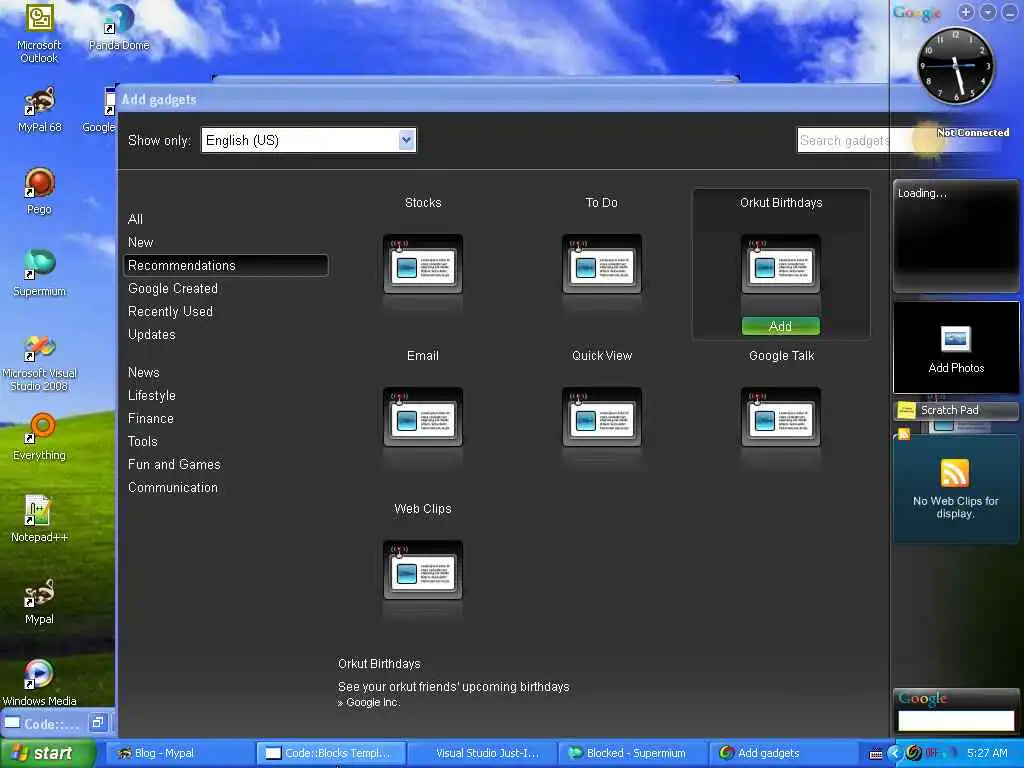
Task: Open the Stocks gadget thumbnail
Action: pos(423,264)
